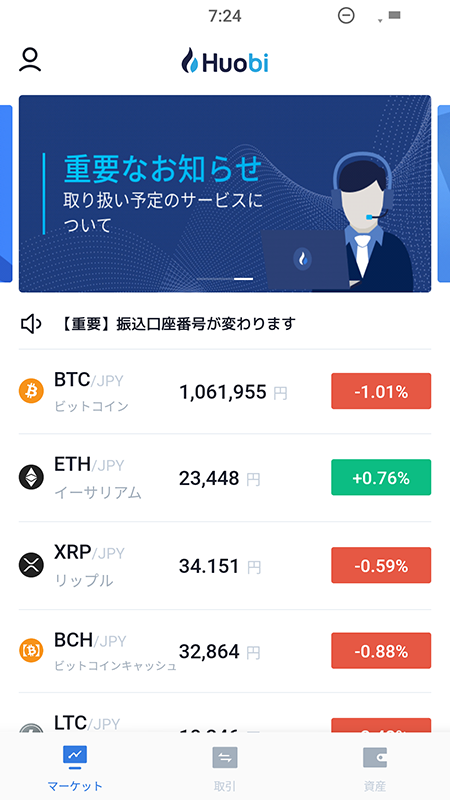Open the 重要なお知らせ banner
450x800 pixels.
tap(225, 194)
